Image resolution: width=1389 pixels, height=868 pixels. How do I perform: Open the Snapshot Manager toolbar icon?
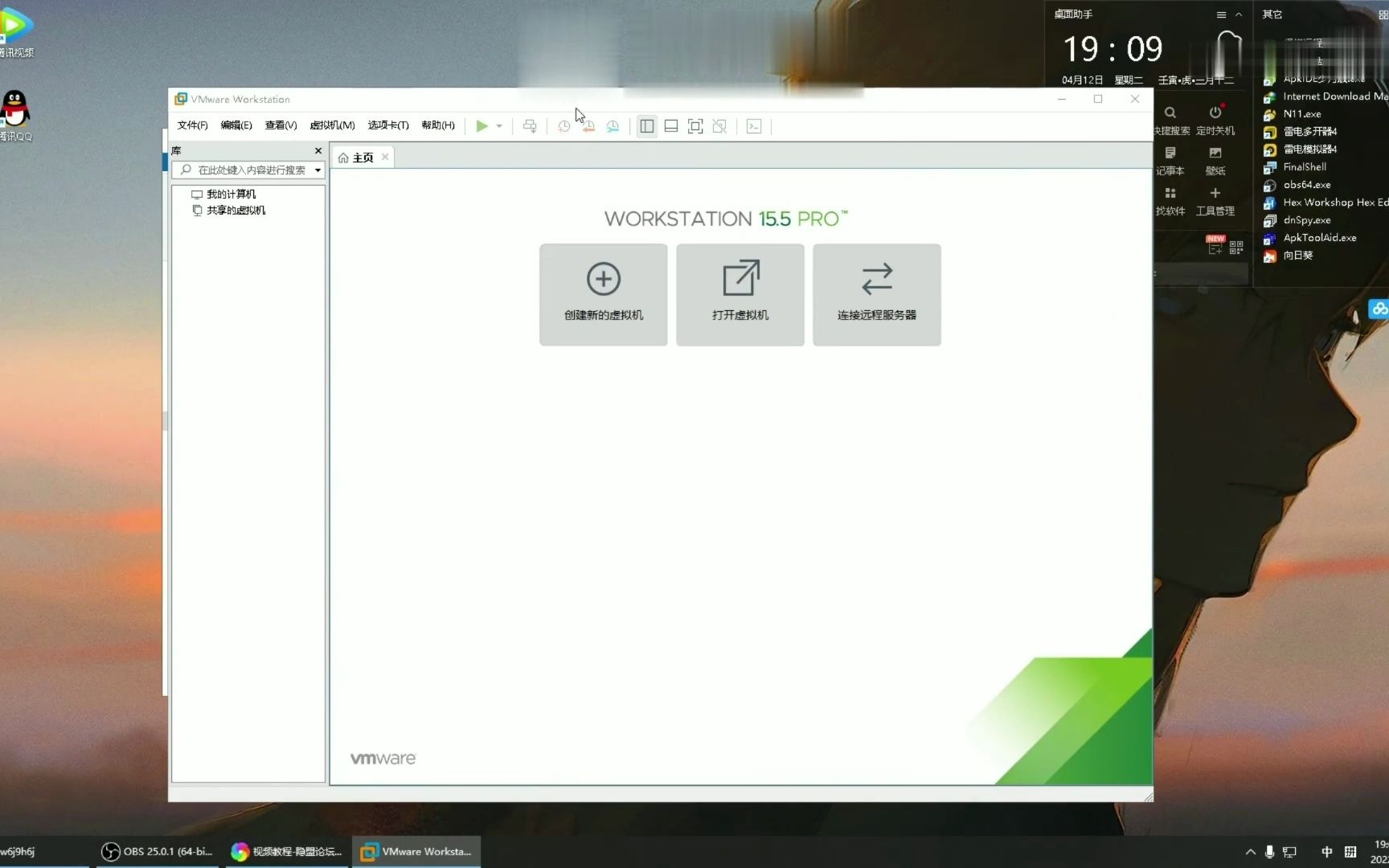click(613, 126)
